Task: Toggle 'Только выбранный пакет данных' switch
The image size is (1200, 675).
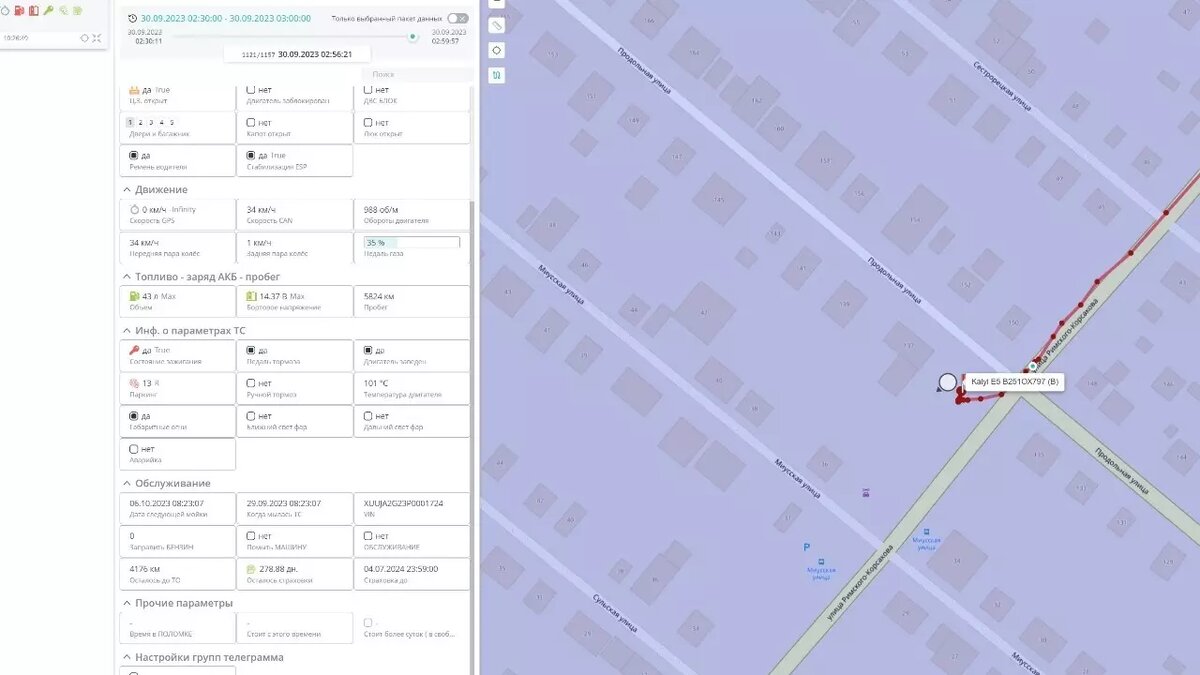Action: point(458,18)
